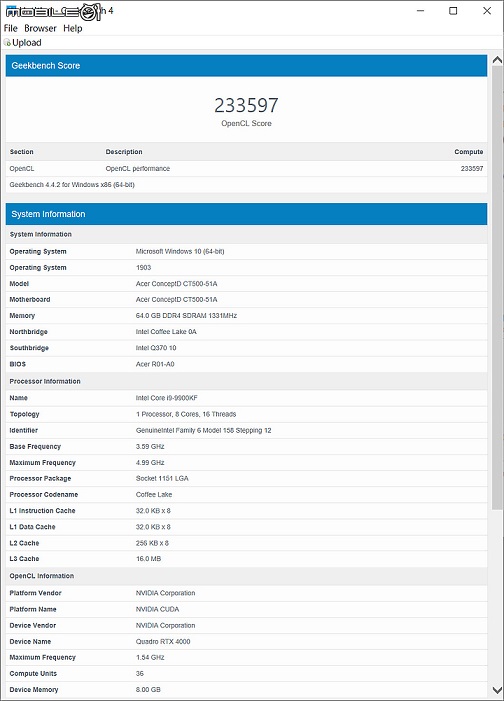Select '64.0 GB DDR4 SDRAM 1331MHz' memory value
The width and height of the screenshot is (504, 701).
[186, 316]
